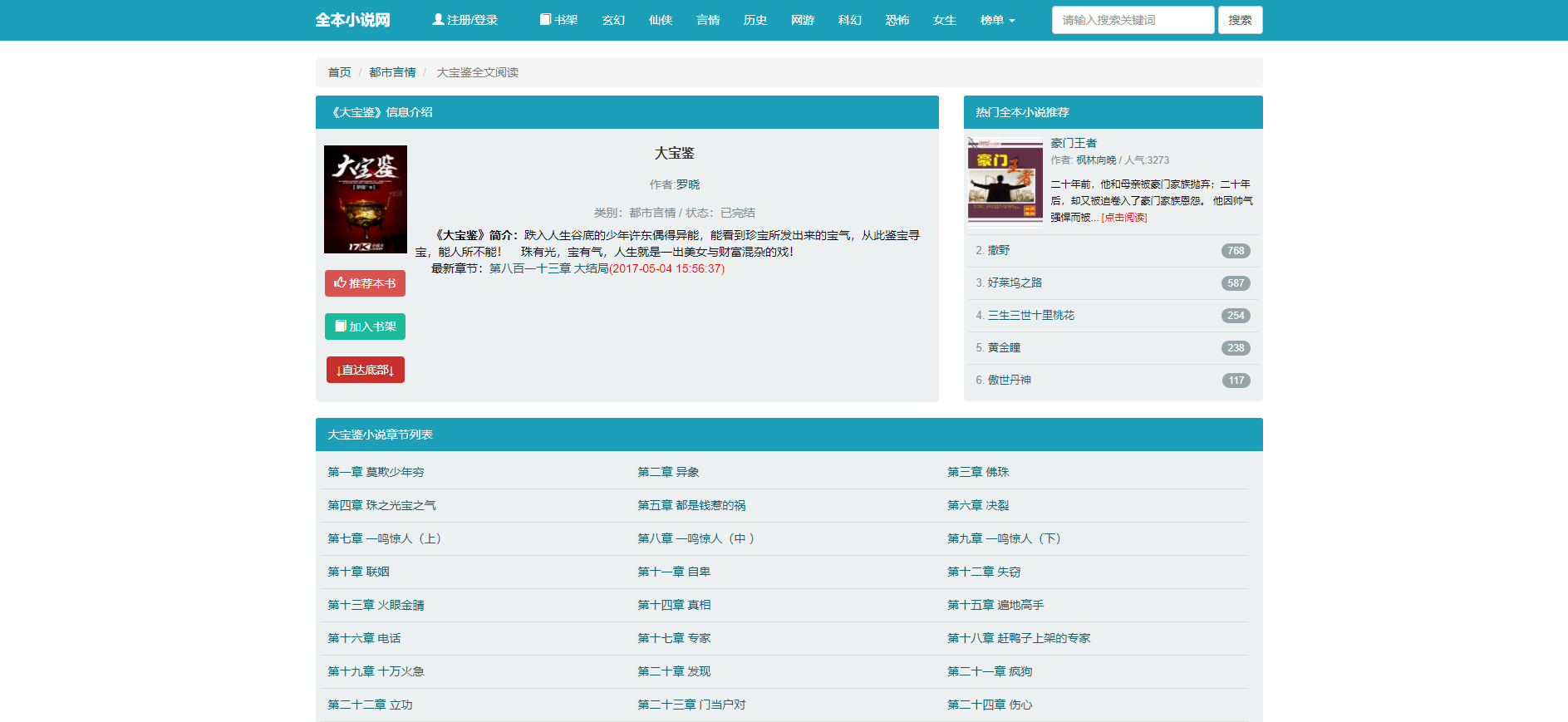Open recommended novel 撒野
This screenshot has height=722, width=1568.
pyautogui.click(x=999, y=250)
